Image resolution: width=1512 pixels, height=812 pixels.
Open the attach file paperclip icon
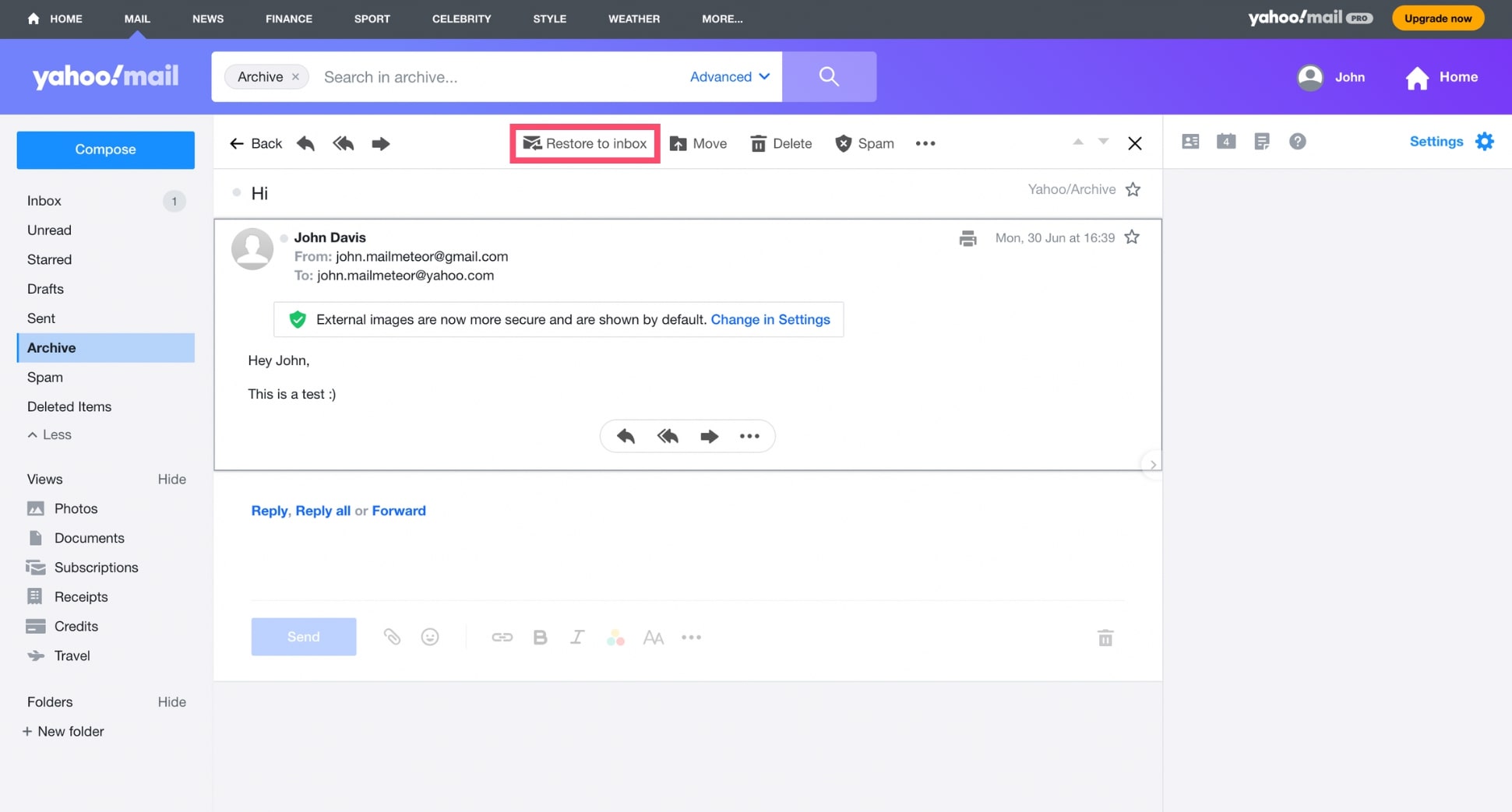[x=392, y=637]
